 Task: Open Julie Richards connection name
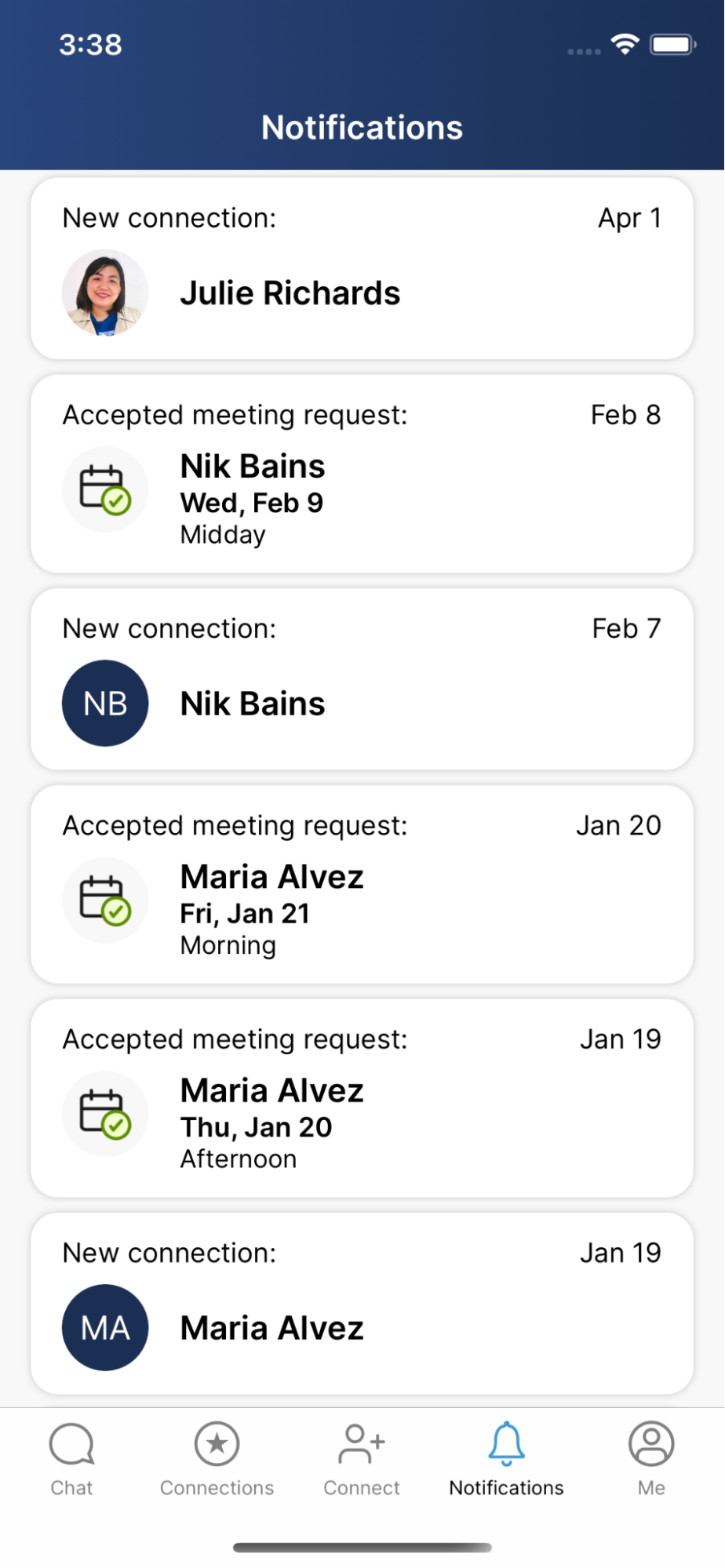[290, 293]
